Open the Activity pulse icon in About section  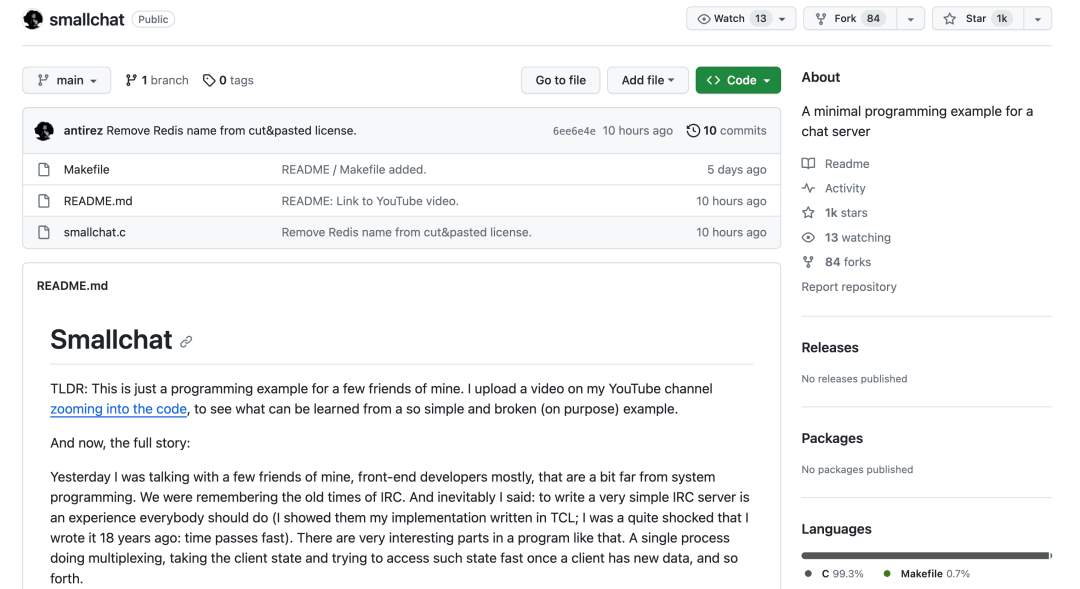click(x=810, y=188)
